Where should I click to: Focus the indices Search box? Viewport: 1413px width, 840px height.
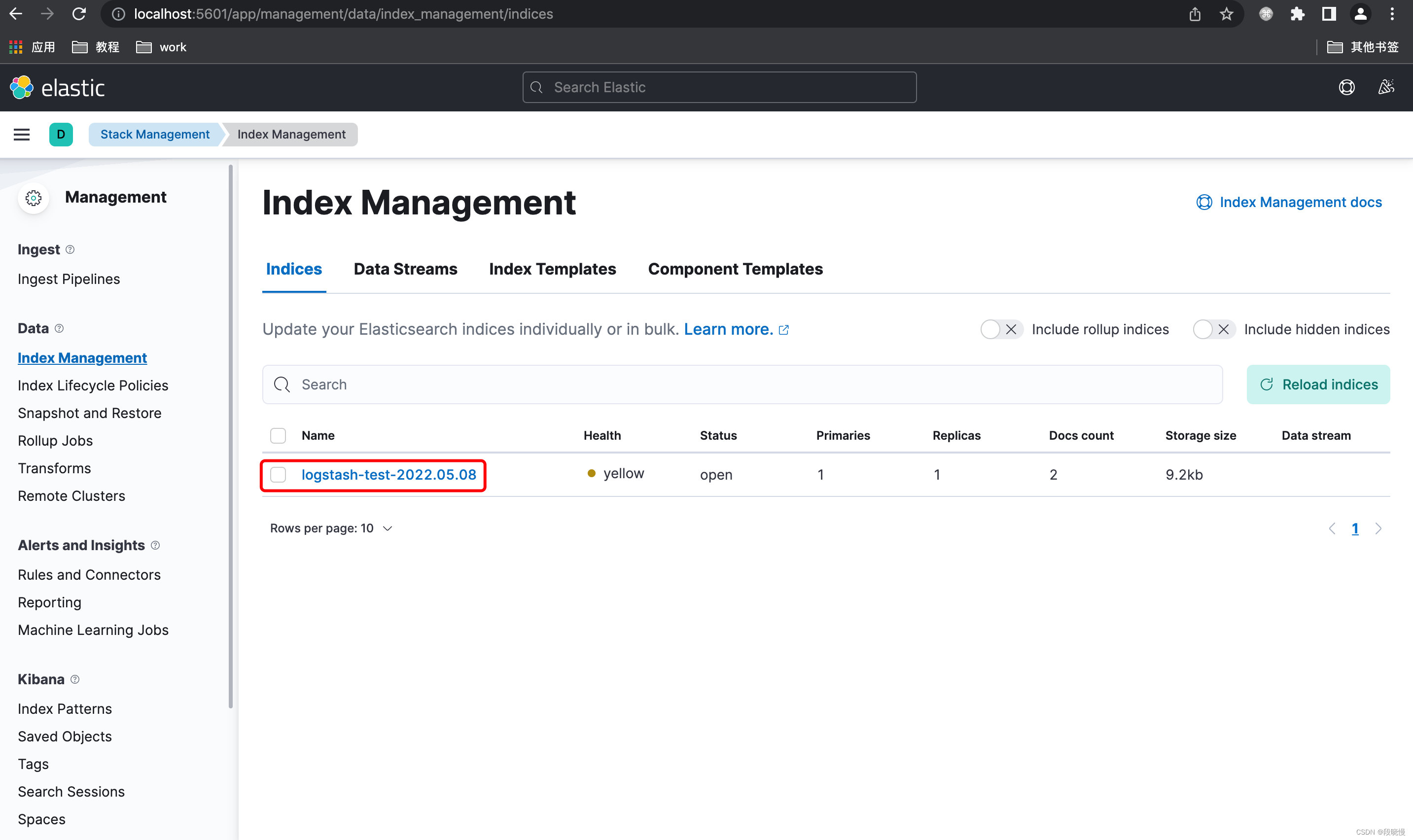(x=742, y=385)
